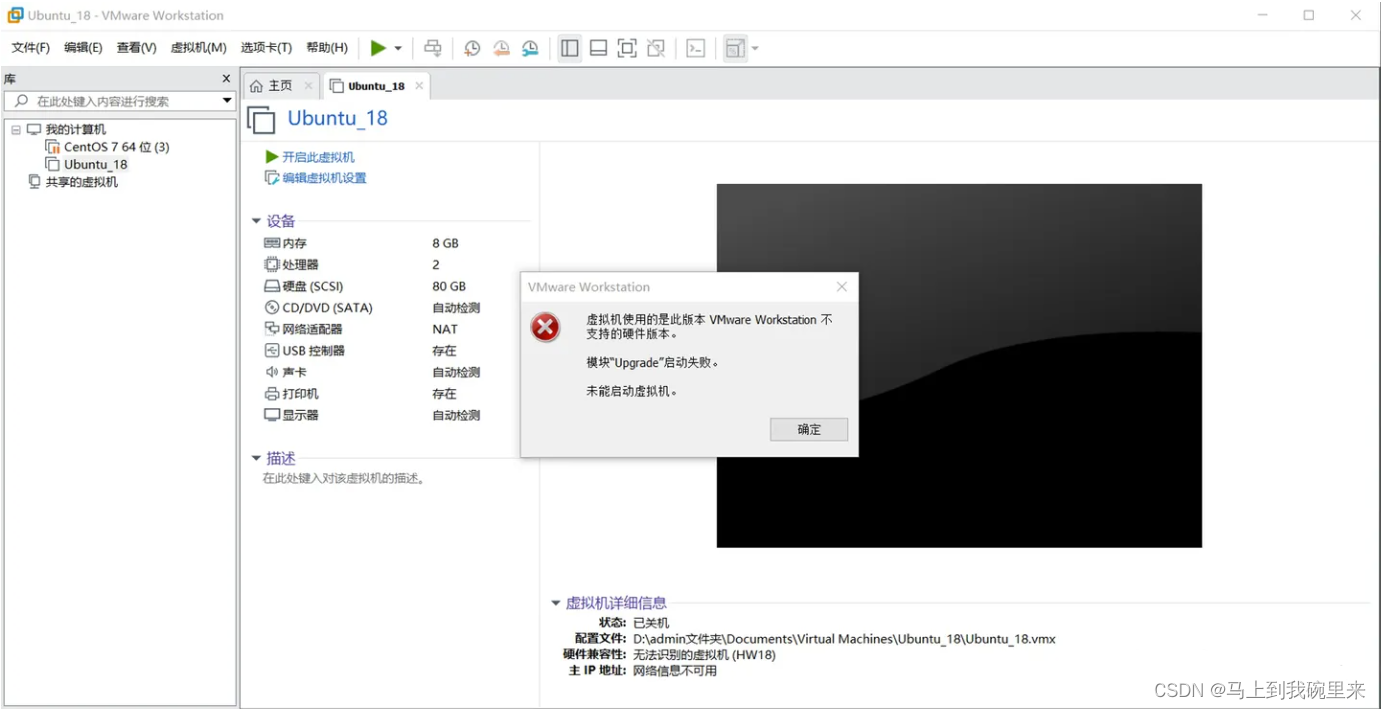Click the 硬盘 (SCSI) device icon
The height and width of the screenshot is (709, 1381).
(x=272, y=286)
